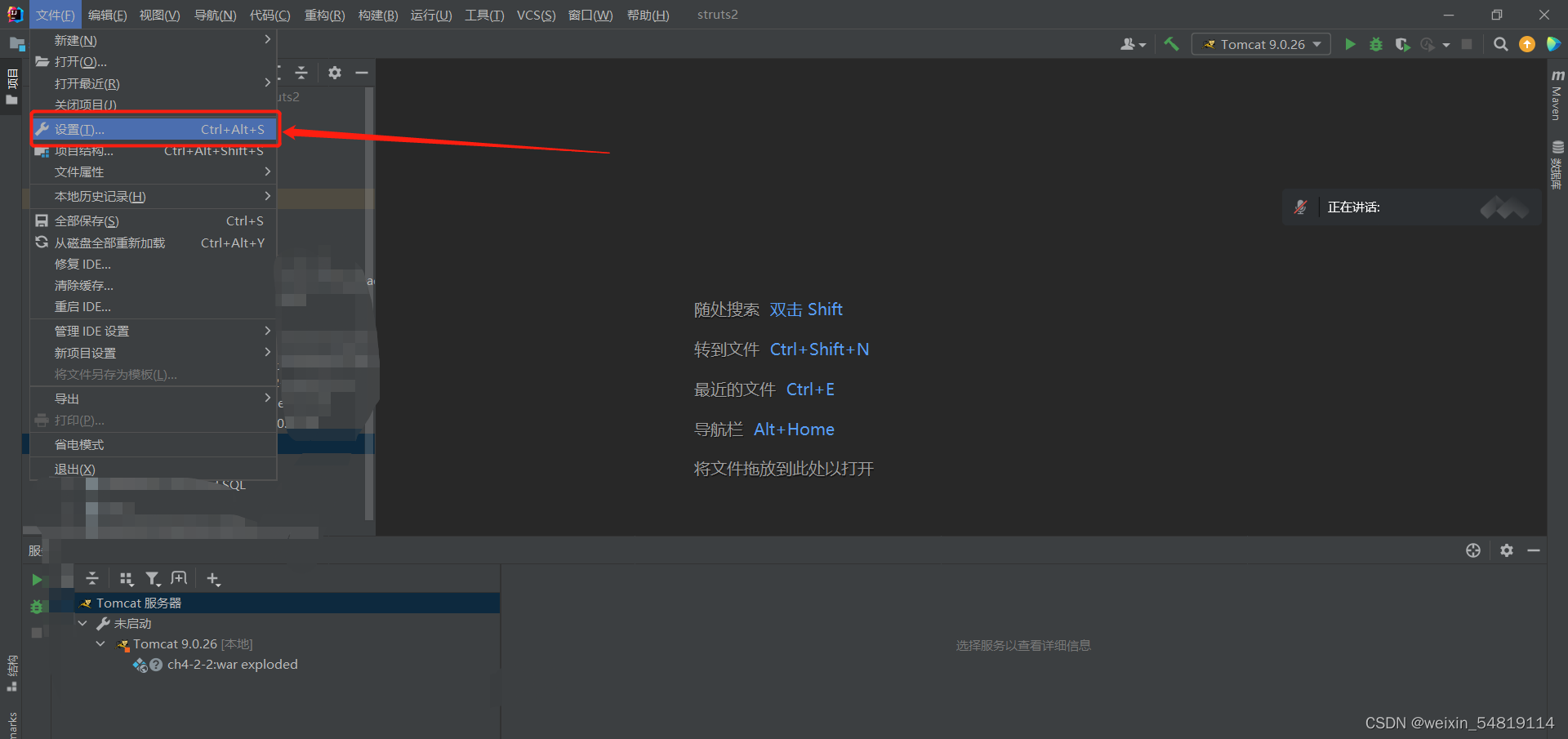The width and height of the screenshot is (1568, 739).
Task: Click the Group By icon in the Services toolbar
Action: click(127, 579)
